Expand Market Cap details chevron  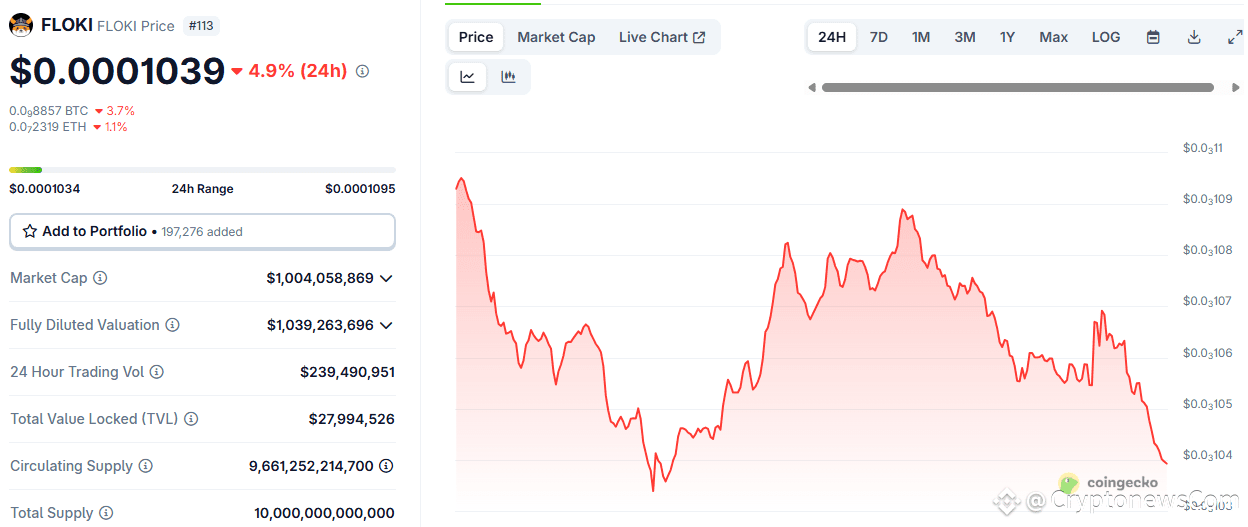tap(386, 278)
